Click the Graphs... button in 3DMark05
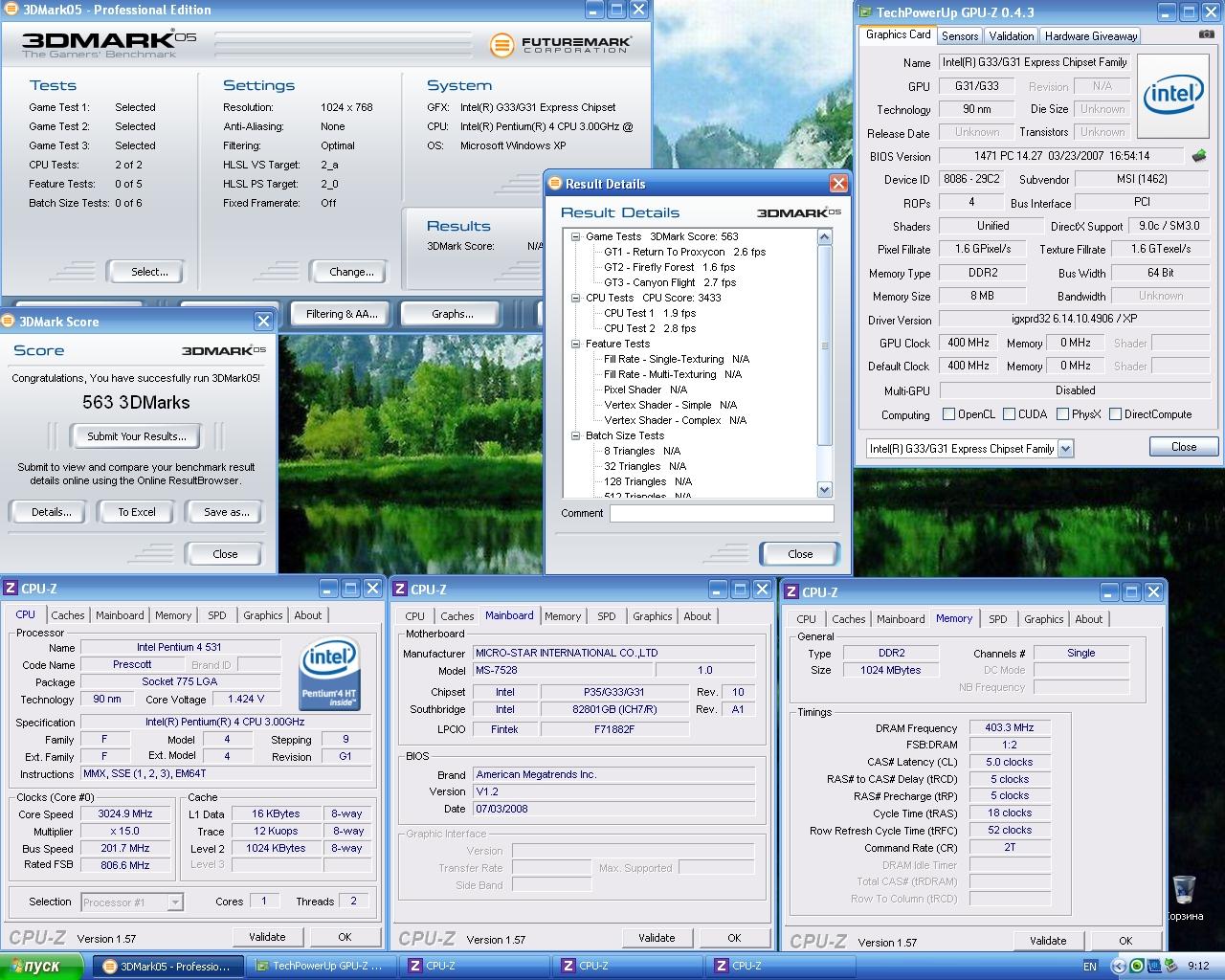This screenshot has height=980, width=1225. [x=453, y=314]
